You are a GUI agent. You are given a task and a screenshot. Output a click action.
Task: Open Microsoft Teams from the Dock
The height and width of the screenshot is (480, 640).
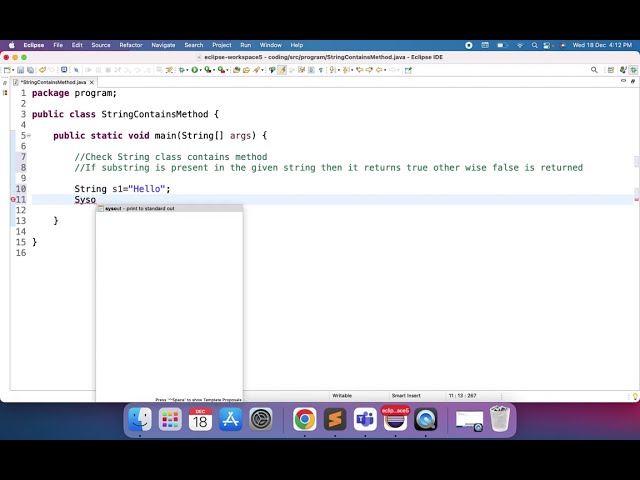click(x=365, y=419)
